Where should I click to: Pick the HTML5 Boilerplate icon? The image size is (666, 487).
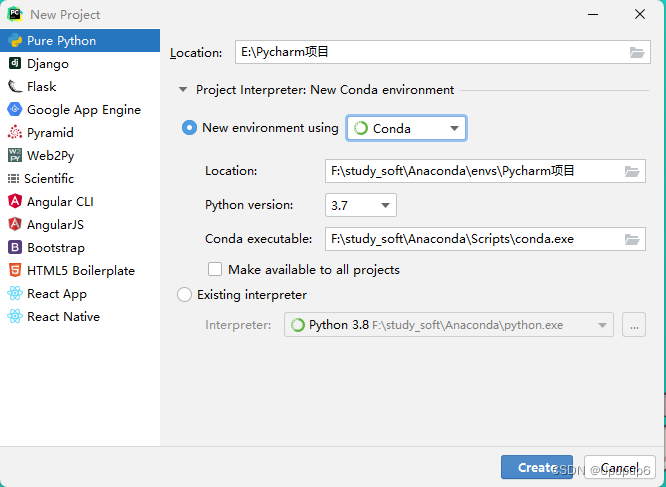coord(14,270)
